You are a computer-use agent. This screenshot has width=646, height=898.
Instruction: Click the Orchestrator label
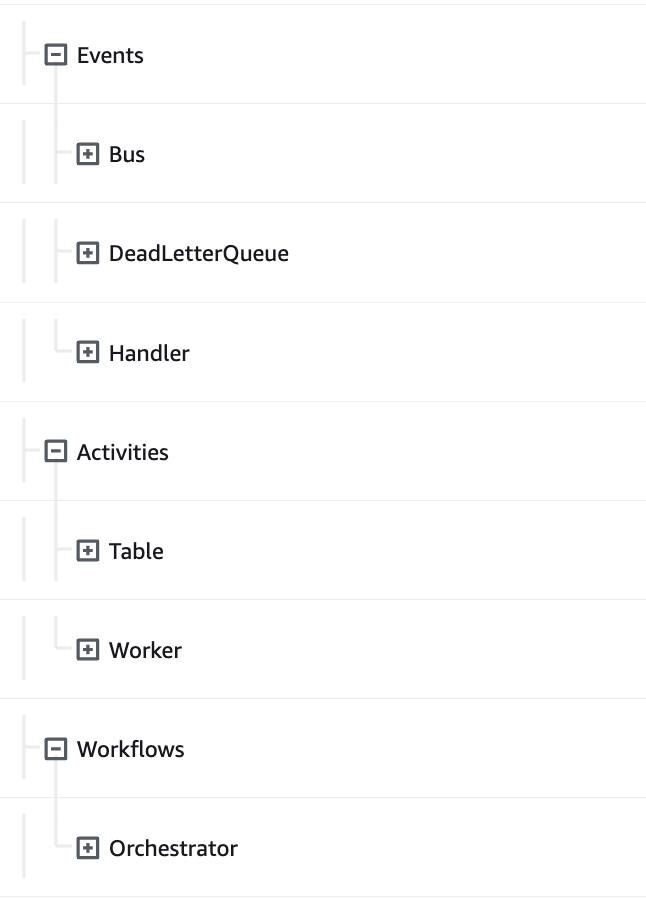click(x=173, y=848)
